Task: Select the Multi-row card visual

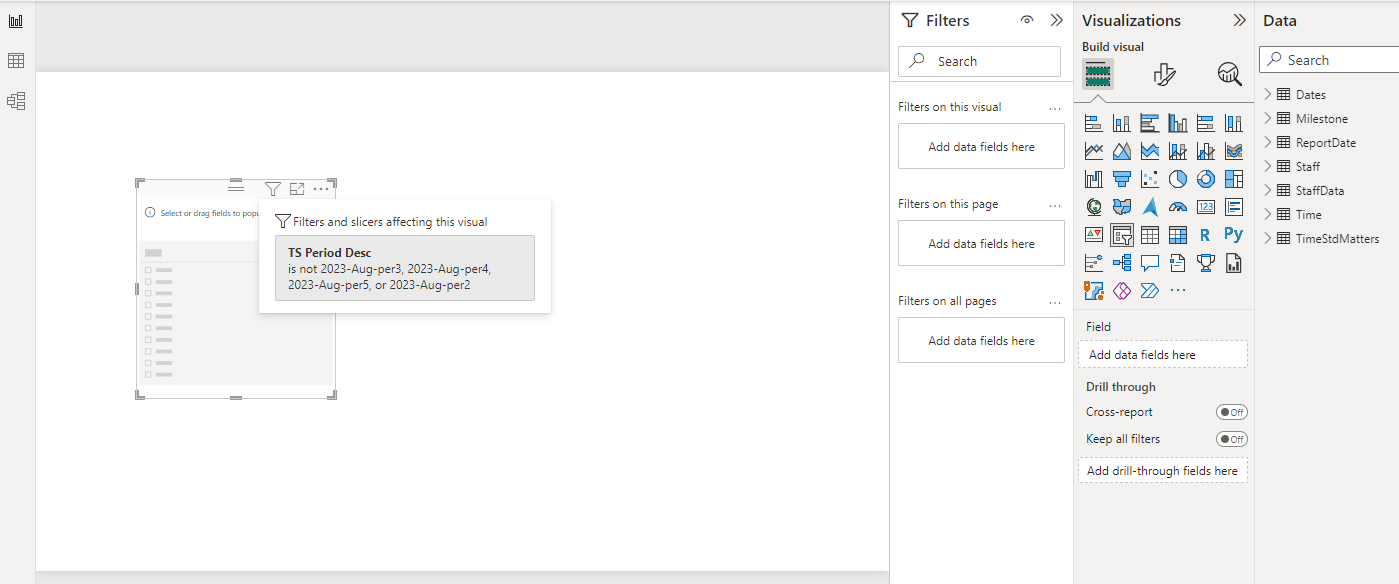Action: [x=1234, y=207]
